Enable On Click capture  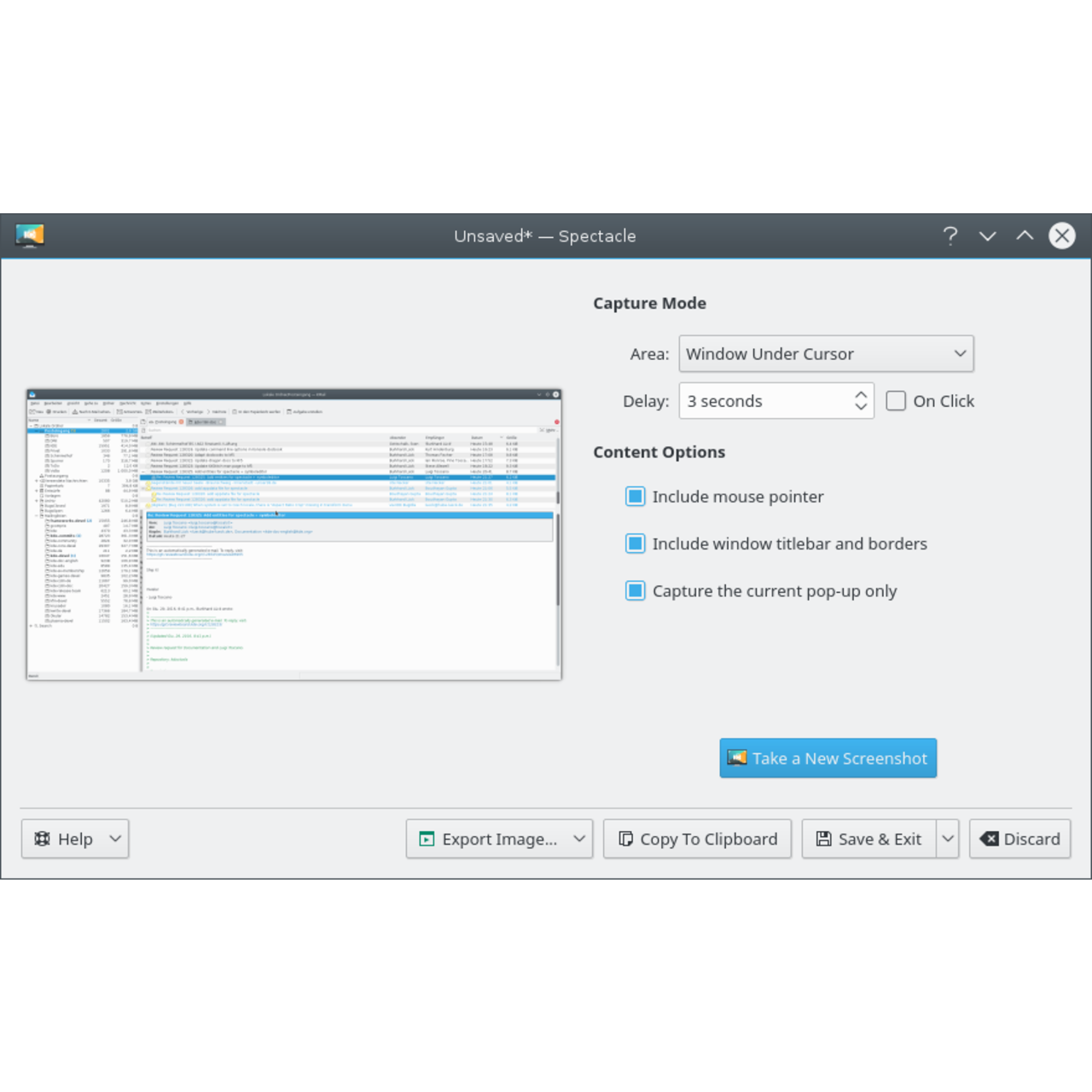[x=896, y=400]
